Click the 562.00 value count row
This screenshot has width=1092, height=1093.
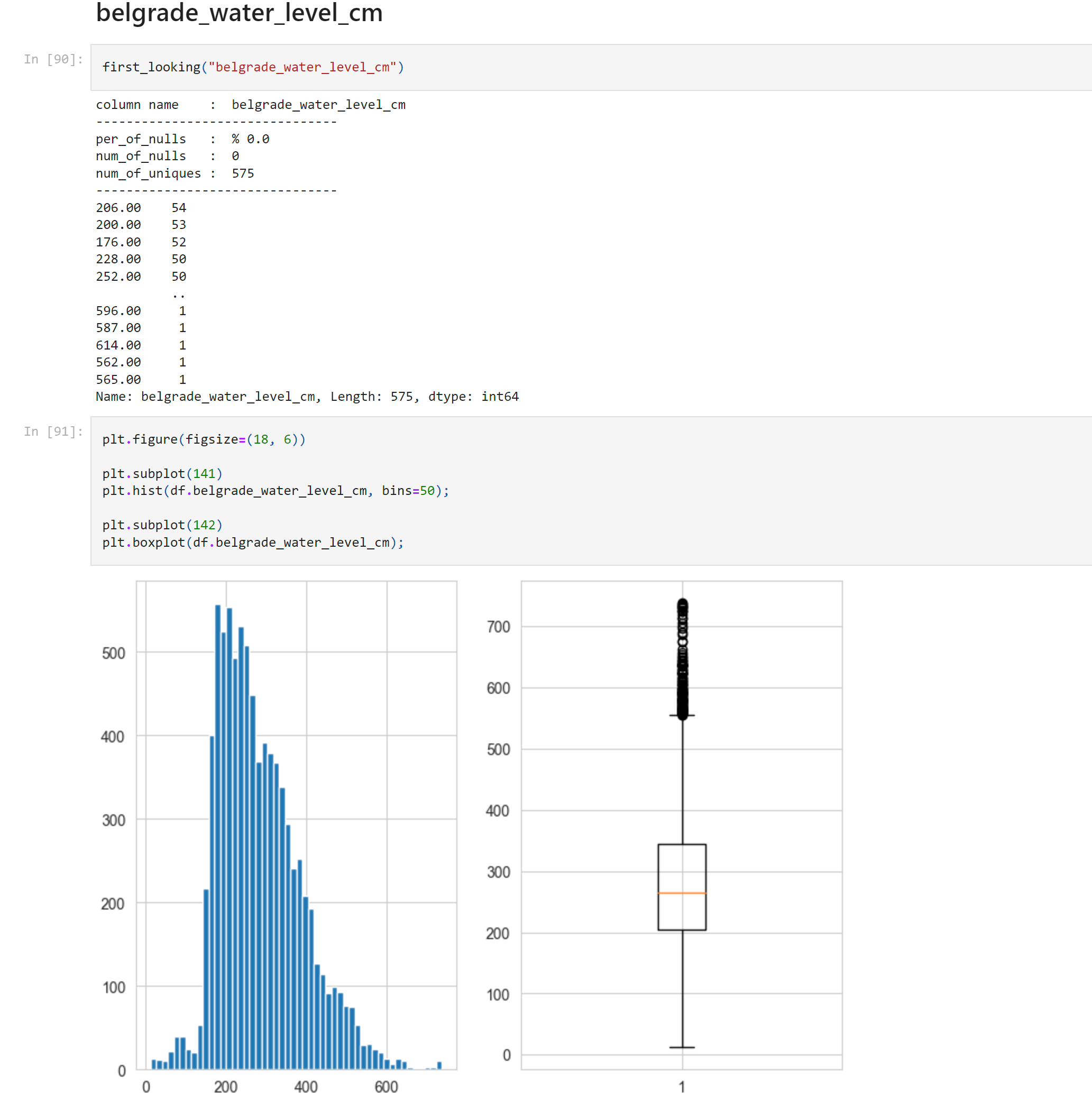point(141,362)
